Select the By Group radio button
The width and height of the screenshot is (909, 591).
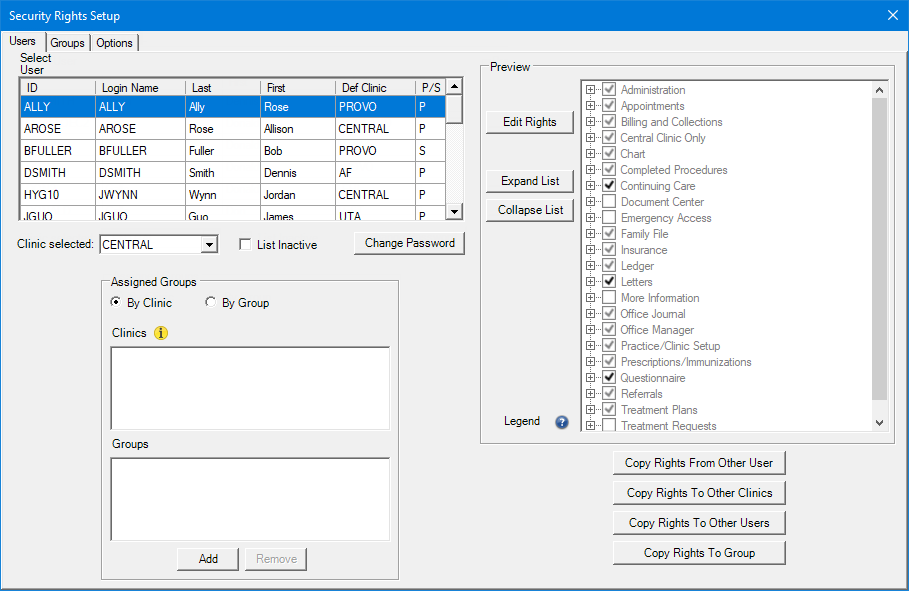tap(211, 303)
